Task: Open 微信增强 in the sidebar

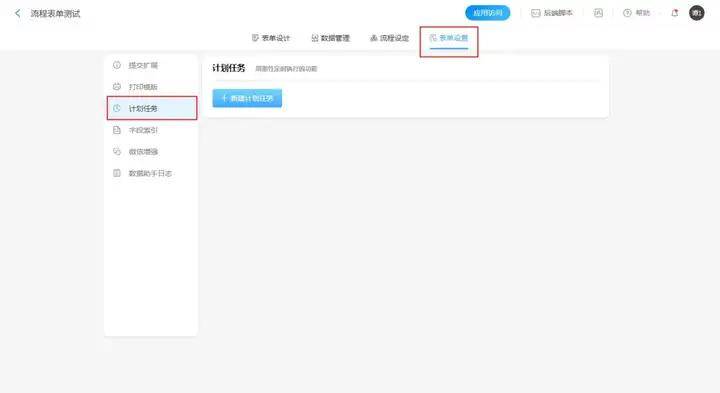Action: click(x=151, y=152)
